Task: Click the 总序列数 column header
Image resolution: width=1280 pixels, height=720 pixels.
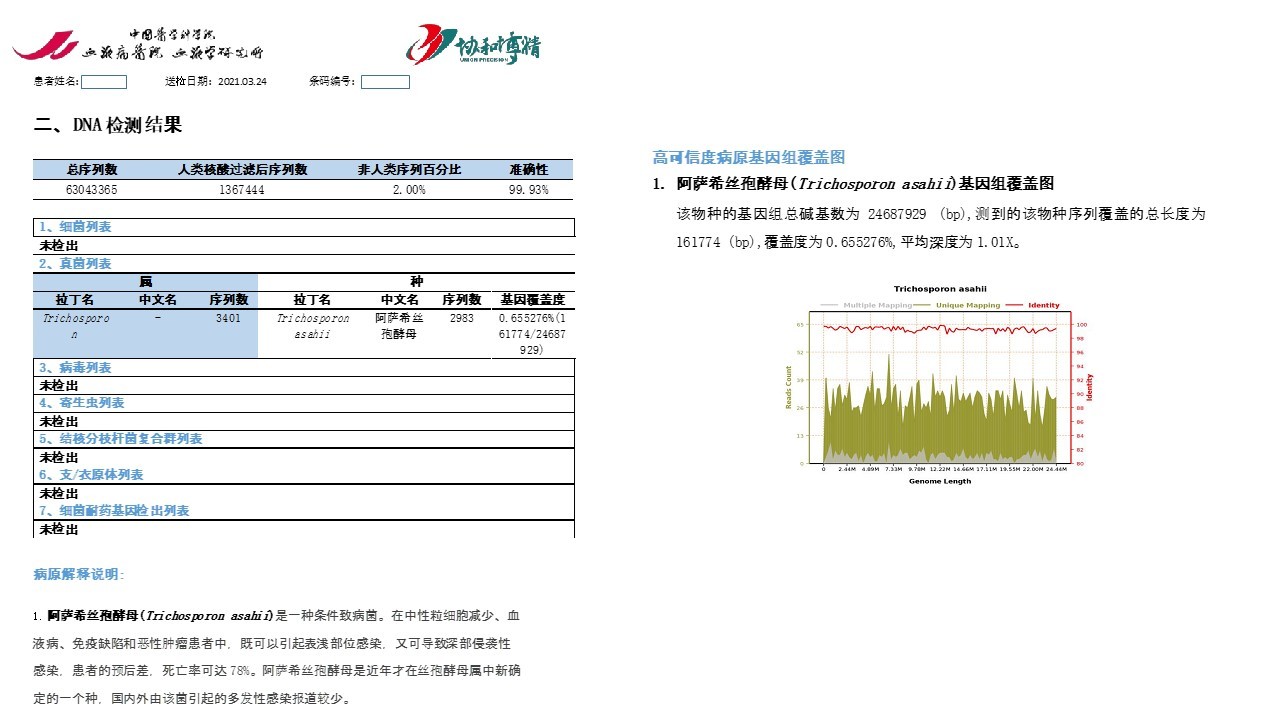Action: pyautogui.click(x=92, y=170)
